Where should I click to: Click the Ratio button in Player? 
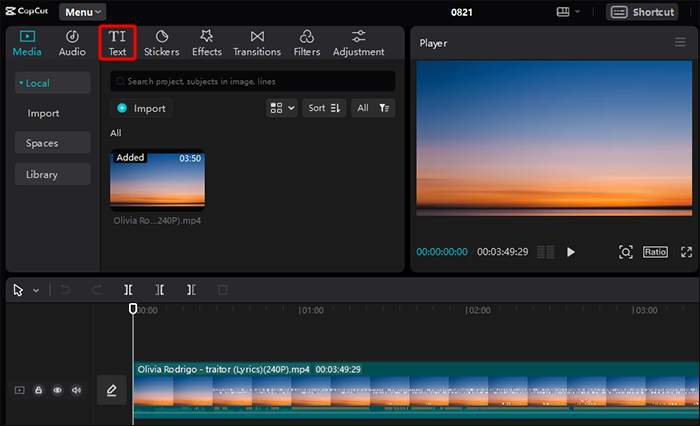(x=655, y=252)
